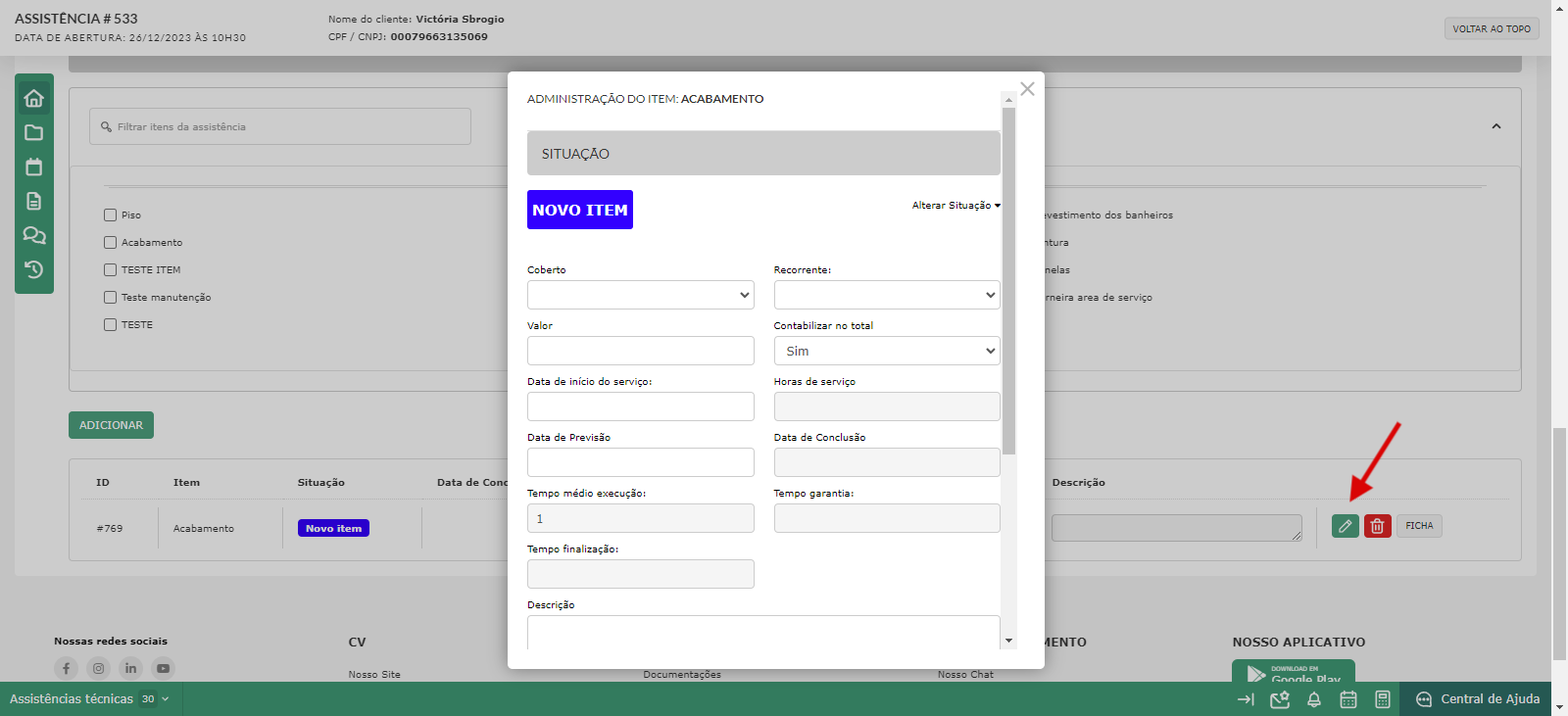Viewport: 1568px width, 716px height.
Task: Click the page vertical scrollbar thumb
Action: pyautogui.click(x=1559, y=544)
